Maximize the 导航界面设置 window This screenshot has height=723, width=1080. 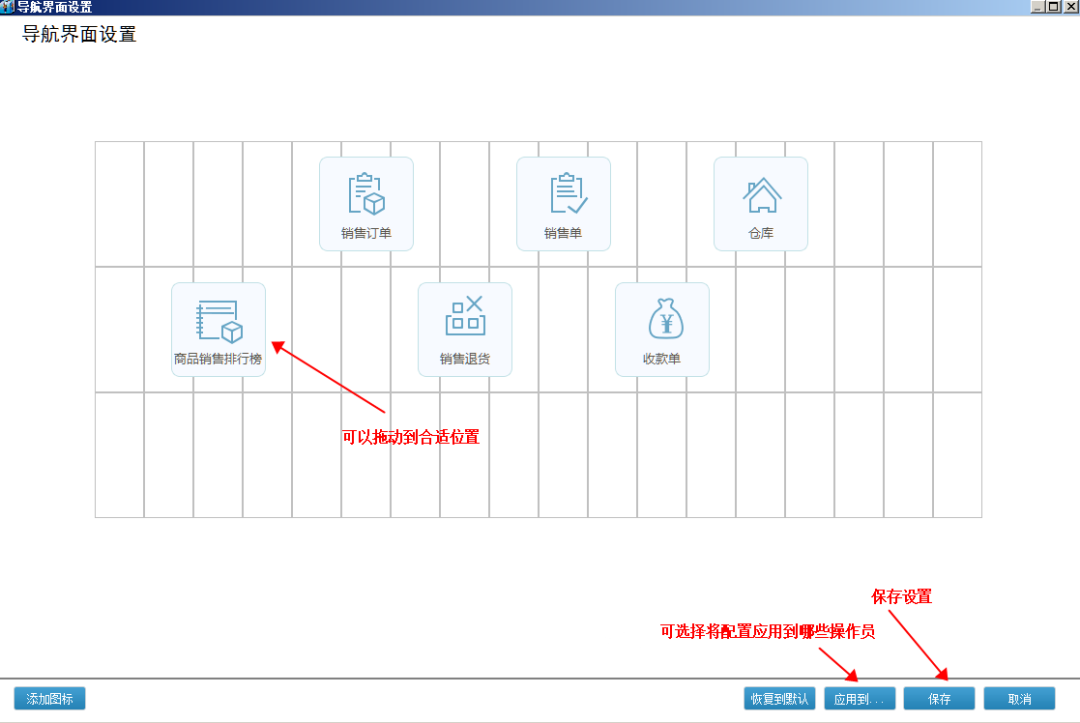(x=1053, y=7)
